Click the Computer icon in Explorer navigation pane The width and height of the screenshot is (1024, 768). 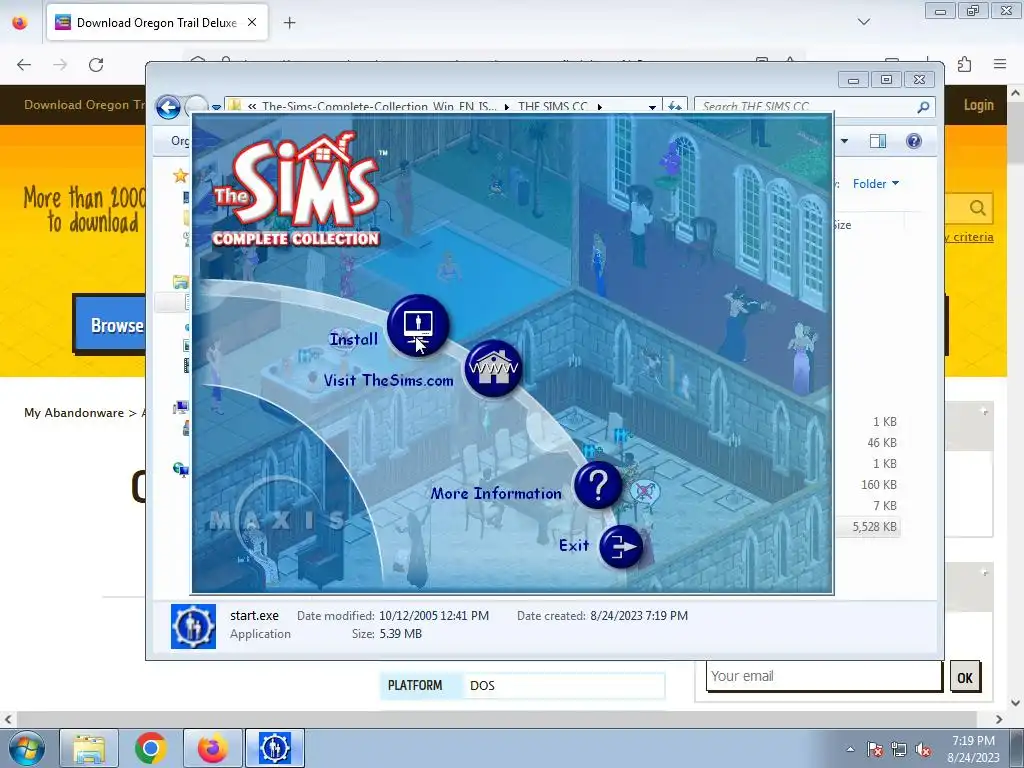tap(181, 408)
